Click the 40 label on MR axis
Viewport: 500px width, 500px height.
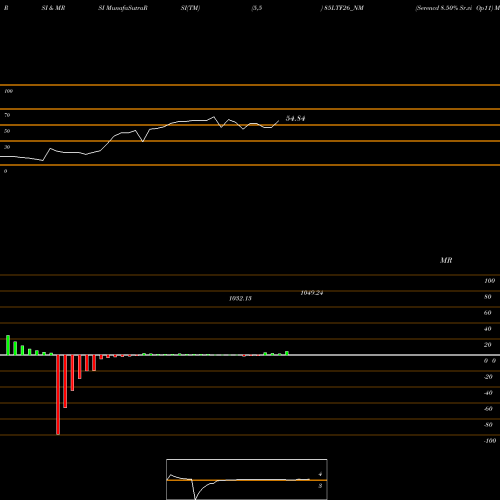pyautogui.click(x=488, y=329)
